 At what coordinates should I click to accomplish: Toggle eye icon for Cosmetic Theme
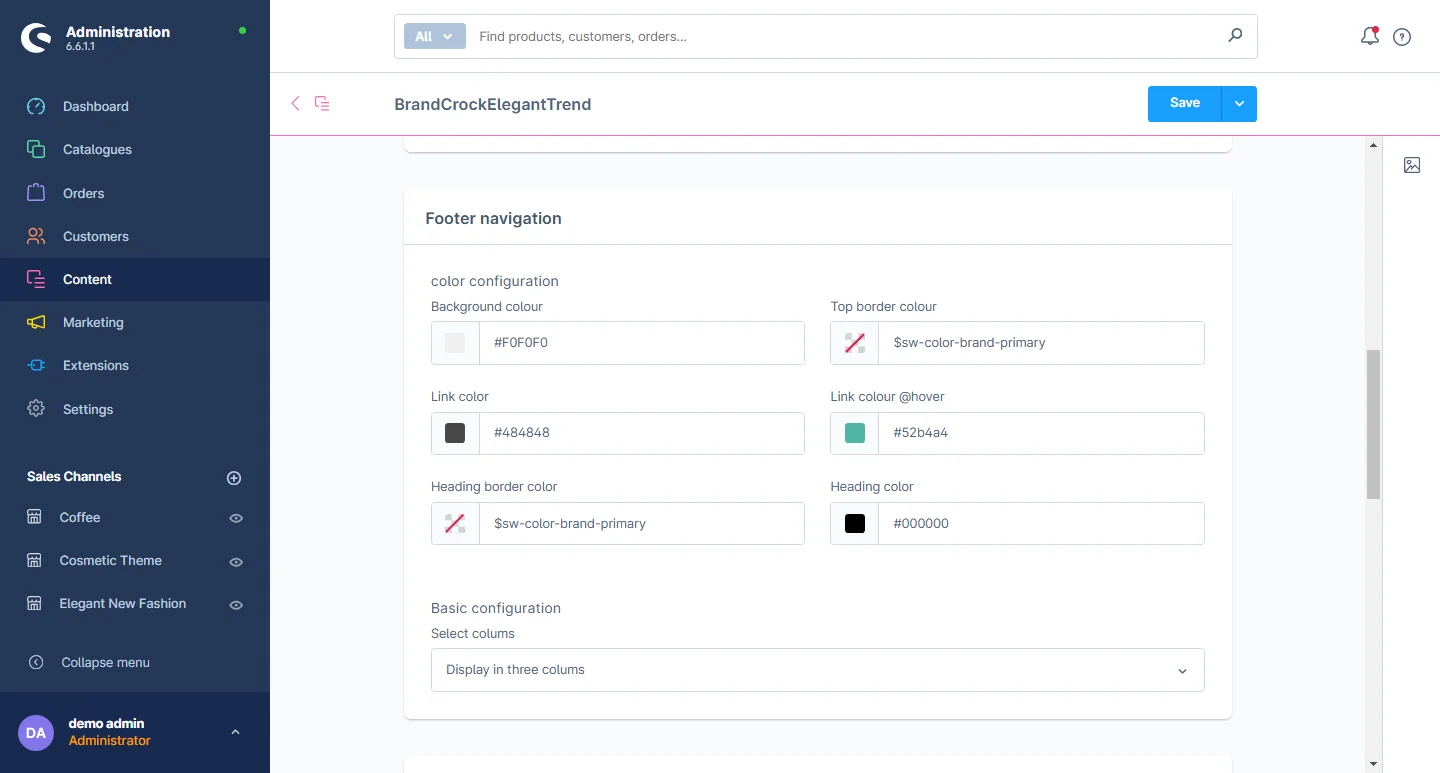coord(236,562)
